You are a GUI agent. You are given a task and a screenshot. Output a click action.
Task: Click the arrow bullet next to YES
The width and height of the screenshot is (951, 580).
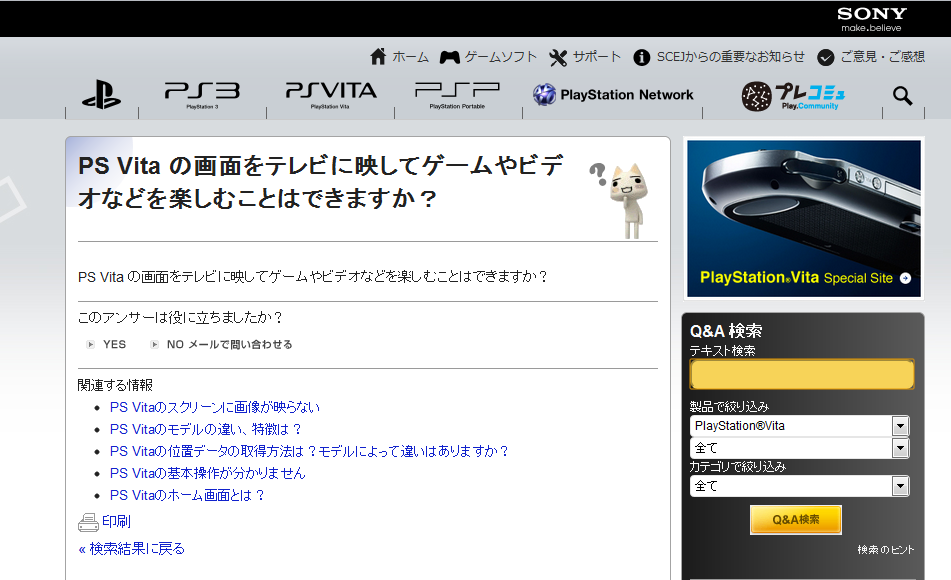(x=91, y=345)
